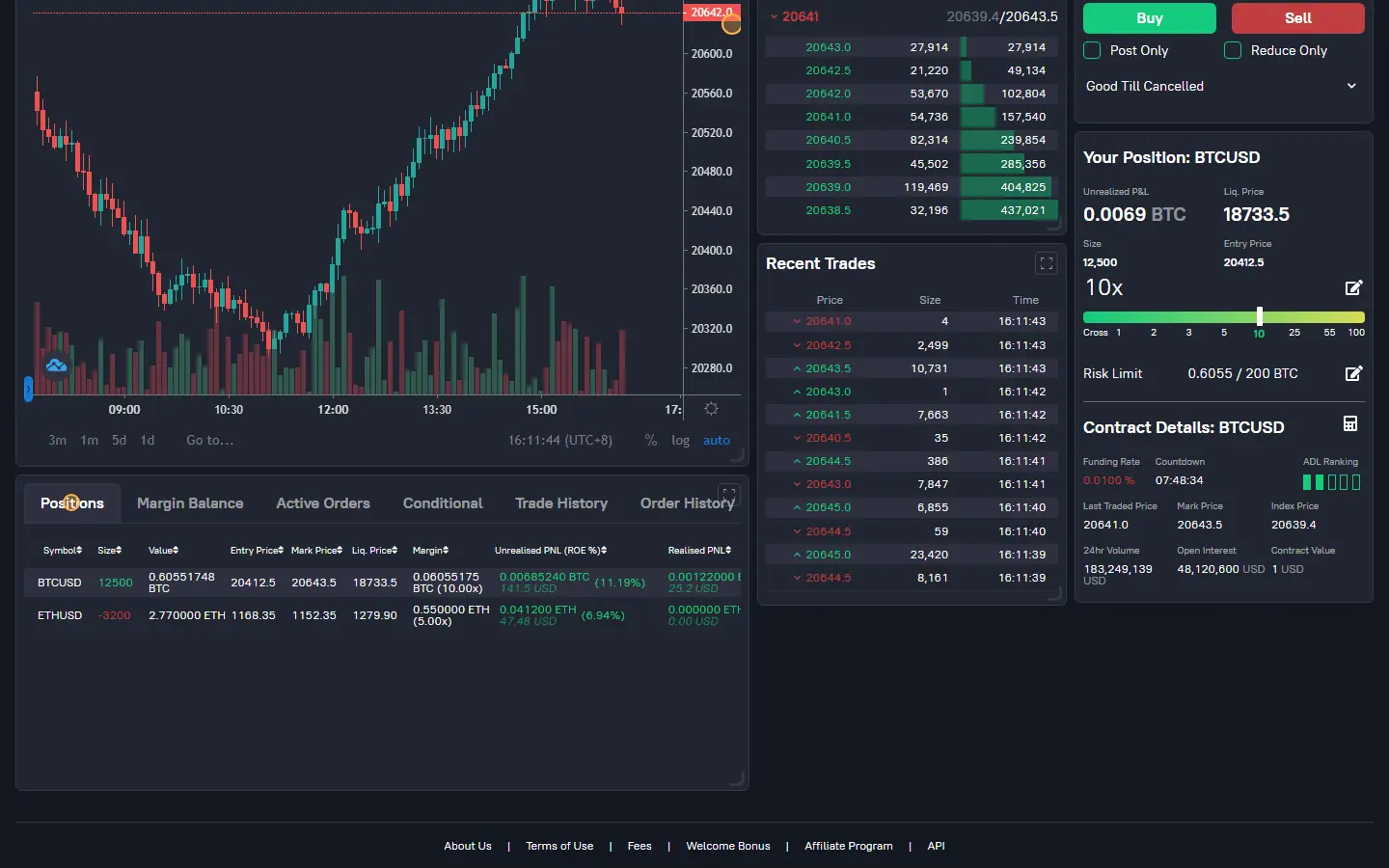The image size is (1389, 868).
Task: Click order book price 20640.5
Action: pos(829,140)
